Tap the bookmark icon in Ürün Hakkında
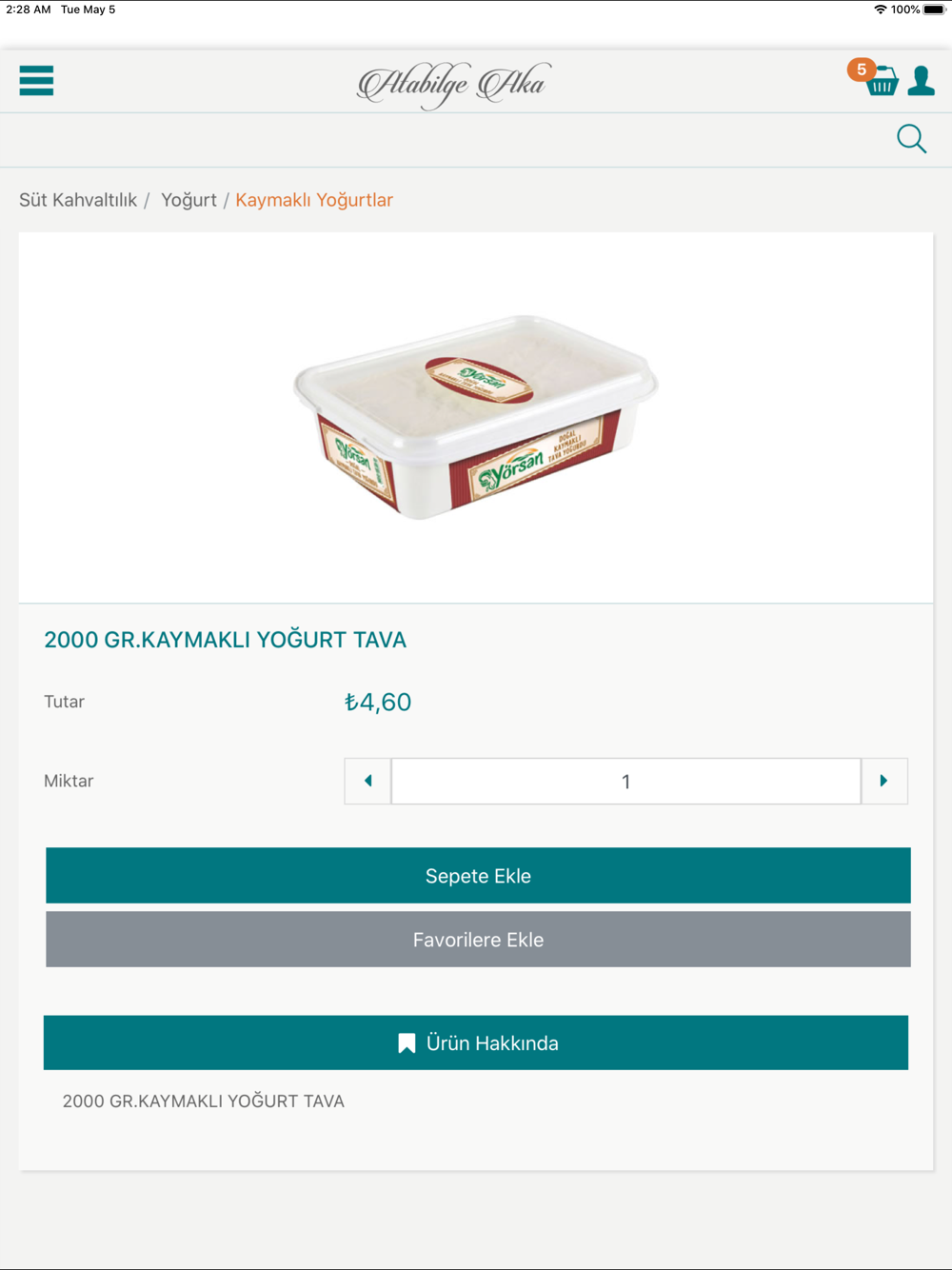This screenshot has width=952, height=1270. tap(407, 1043)
